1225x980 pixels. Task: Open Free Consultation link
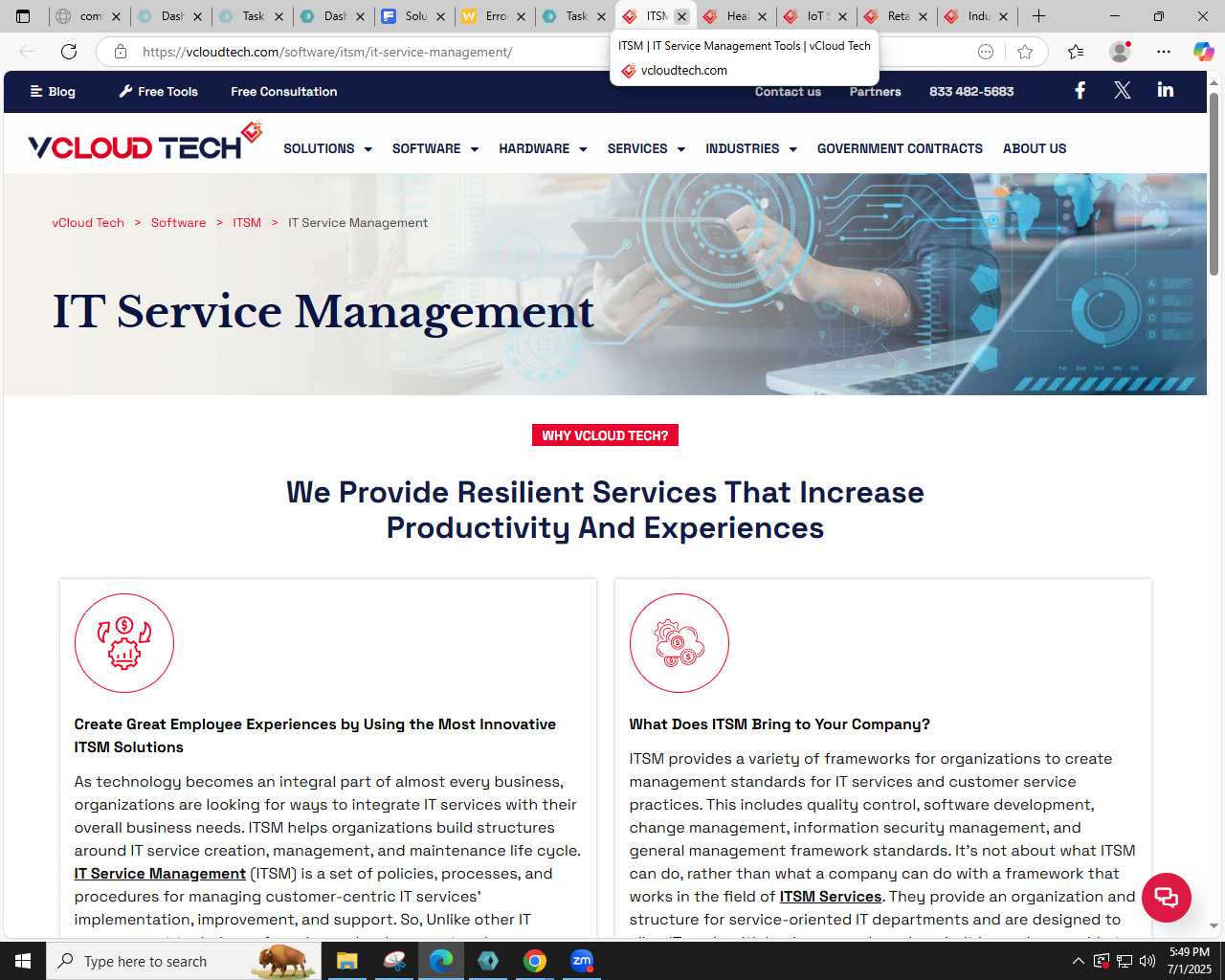283,92
